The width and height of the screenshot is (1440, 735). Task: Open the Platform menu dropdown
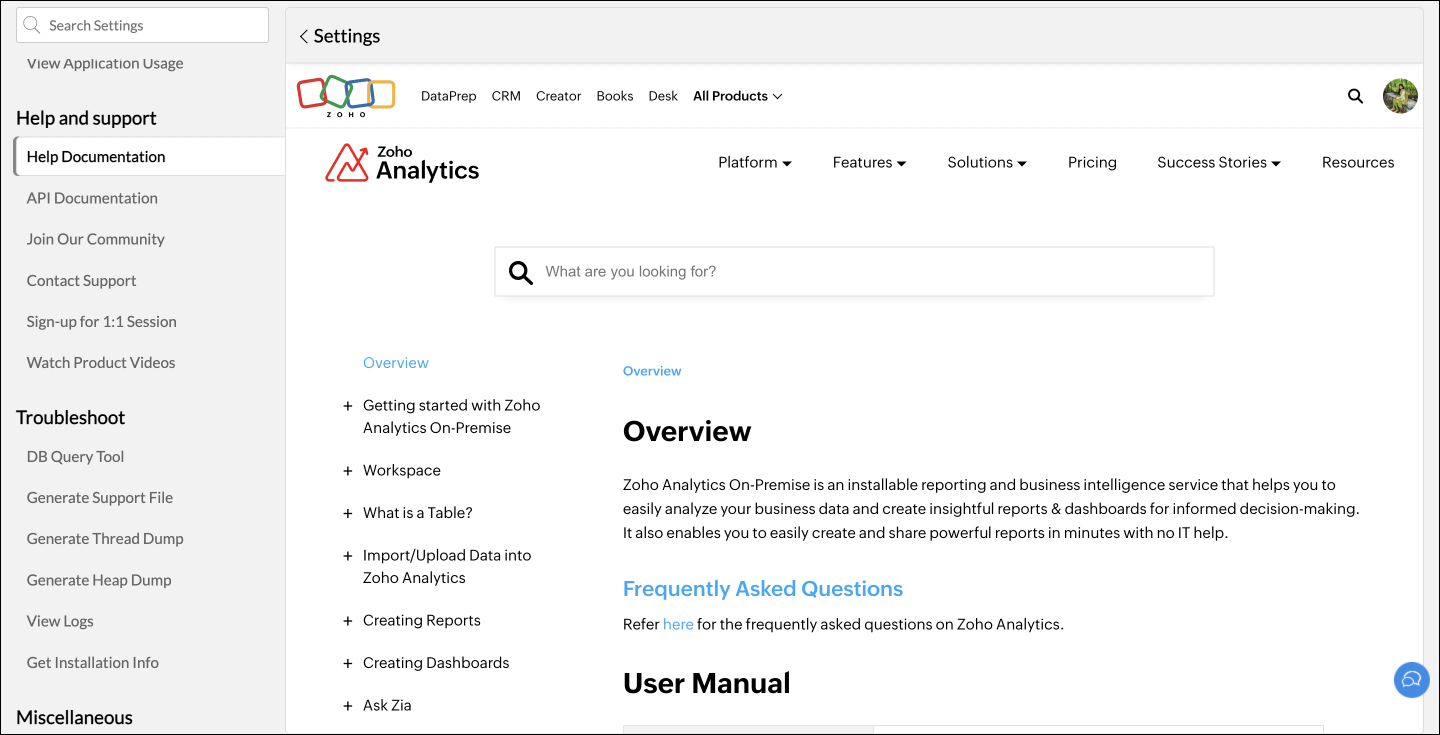pos(755,162)
